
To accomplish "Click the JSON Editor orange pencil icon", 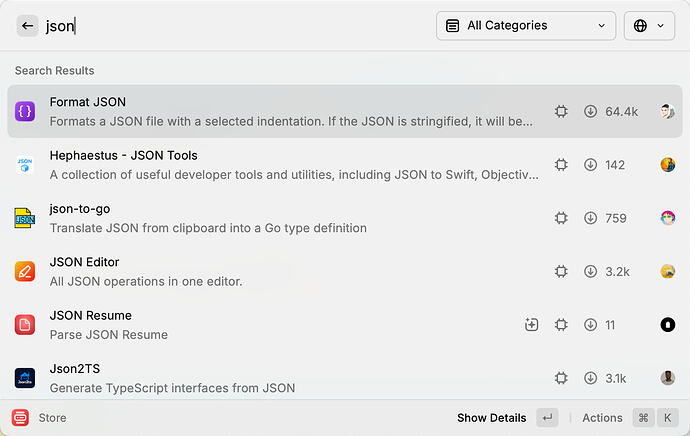I will coord(25,271).
